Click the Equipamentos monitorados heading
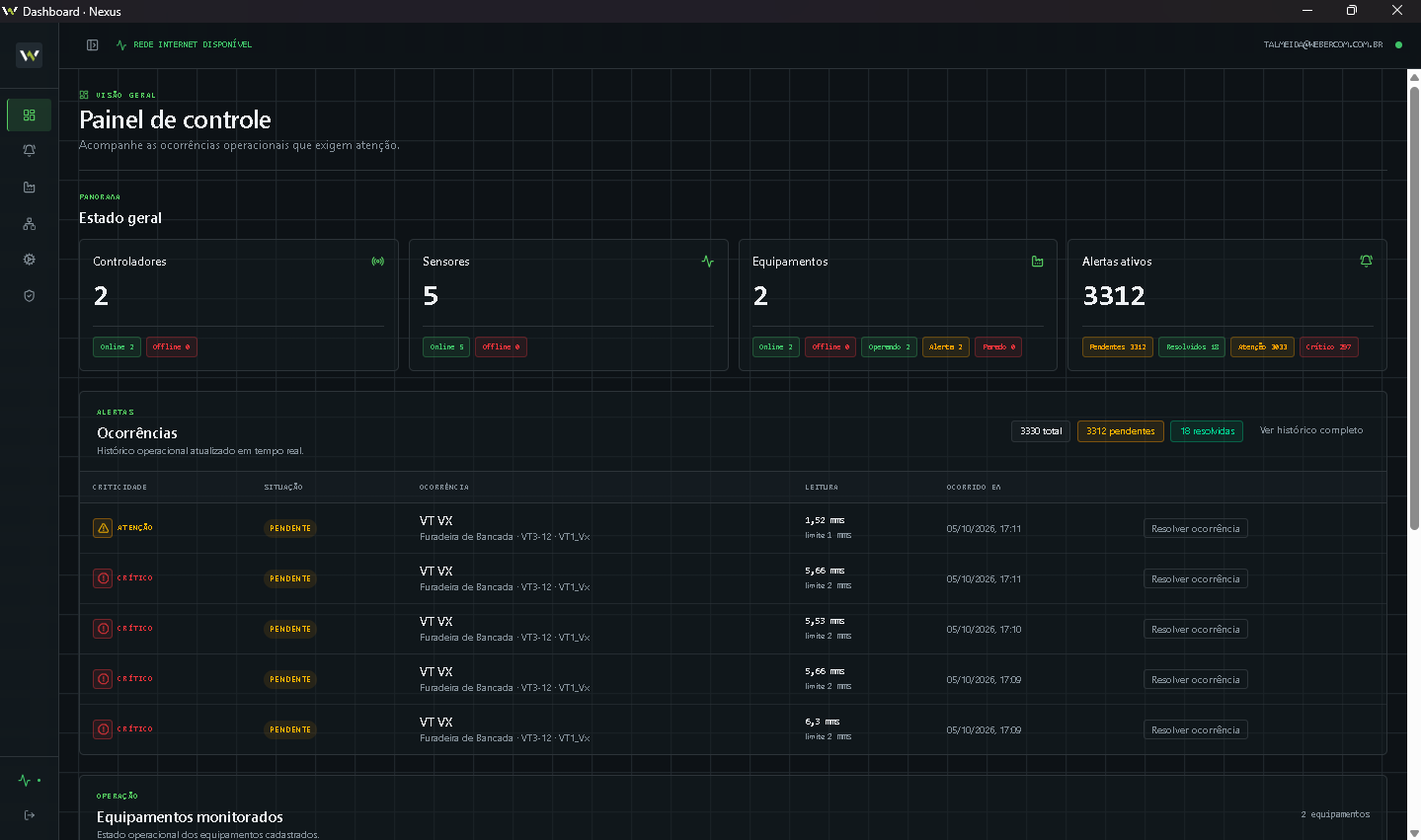The height and width of the screenshot is (840, 1421). coord(190,817)
